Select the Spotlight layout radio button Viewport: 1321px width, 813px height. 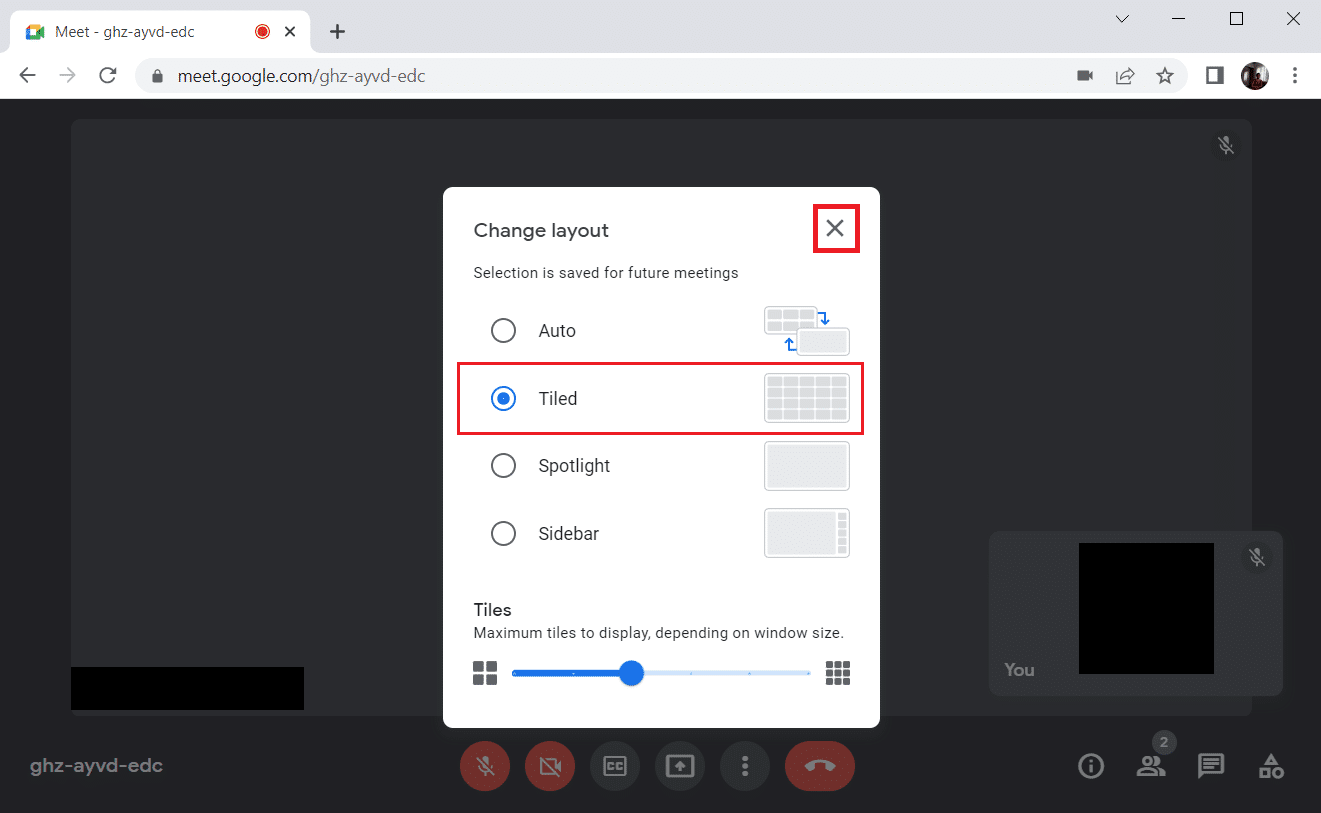point(503,466)
